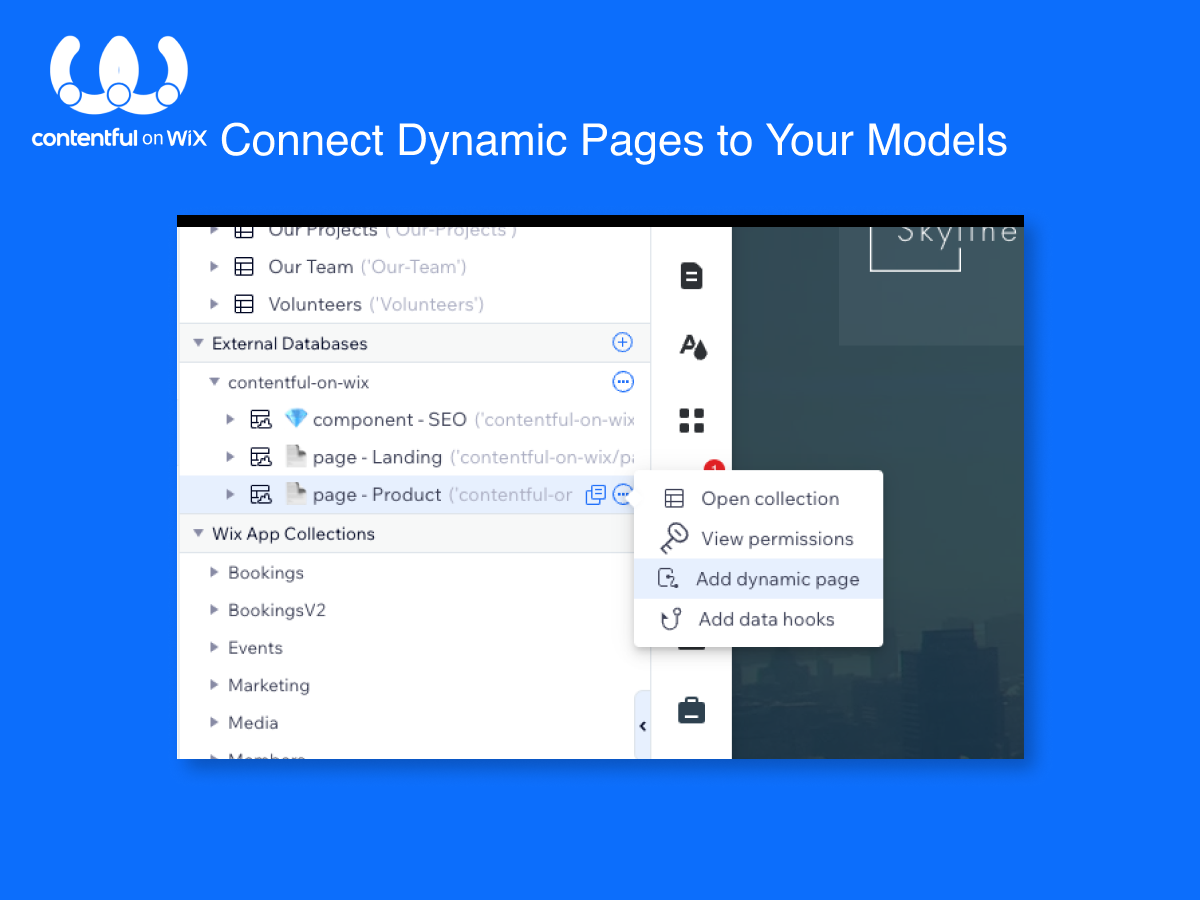The width and height of the screenshot is (1200, 900).
Task: Select the page - Landing label
Action: [x=377, y=457]
